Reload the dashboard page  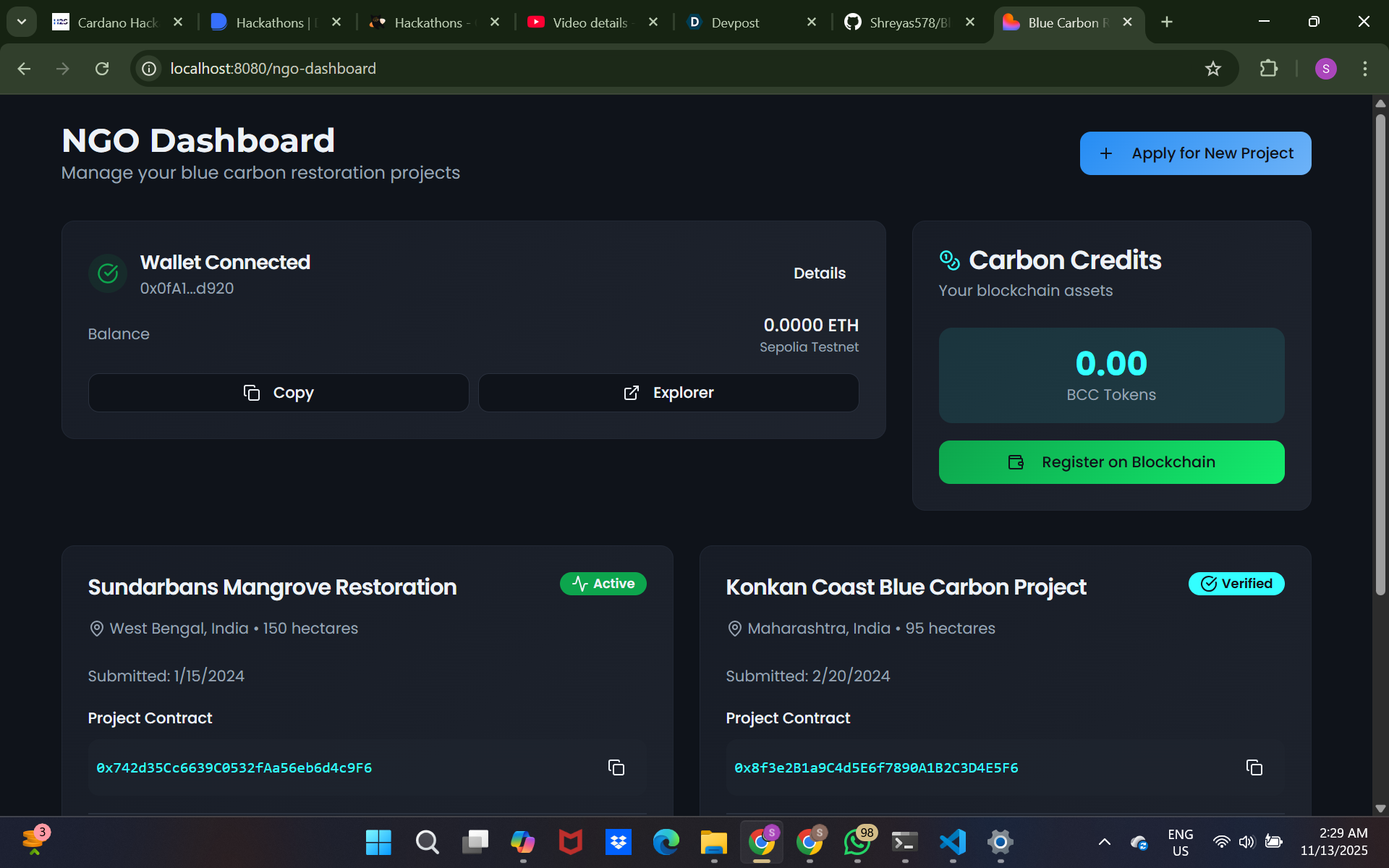click(102, 69)
